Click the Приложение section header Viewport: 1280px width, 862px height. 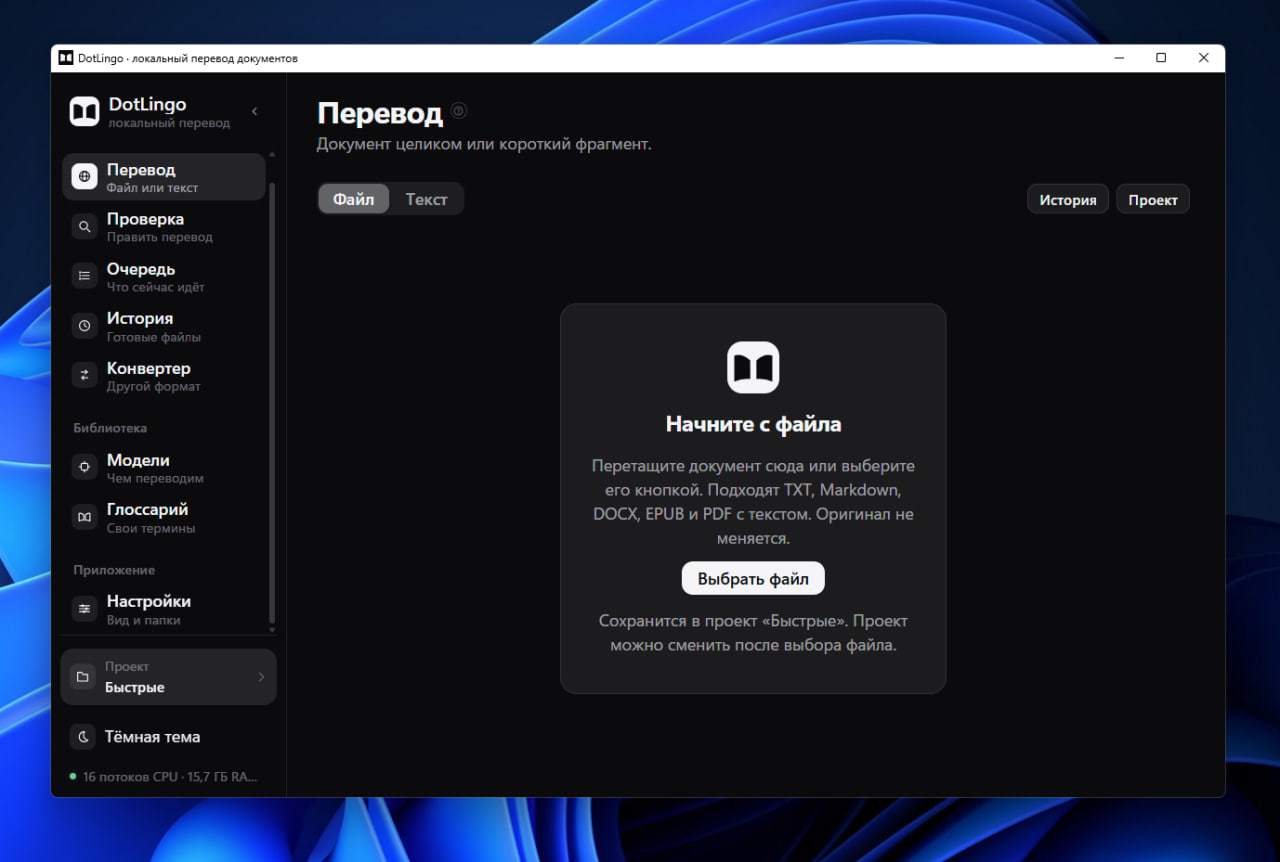[114, 570]
